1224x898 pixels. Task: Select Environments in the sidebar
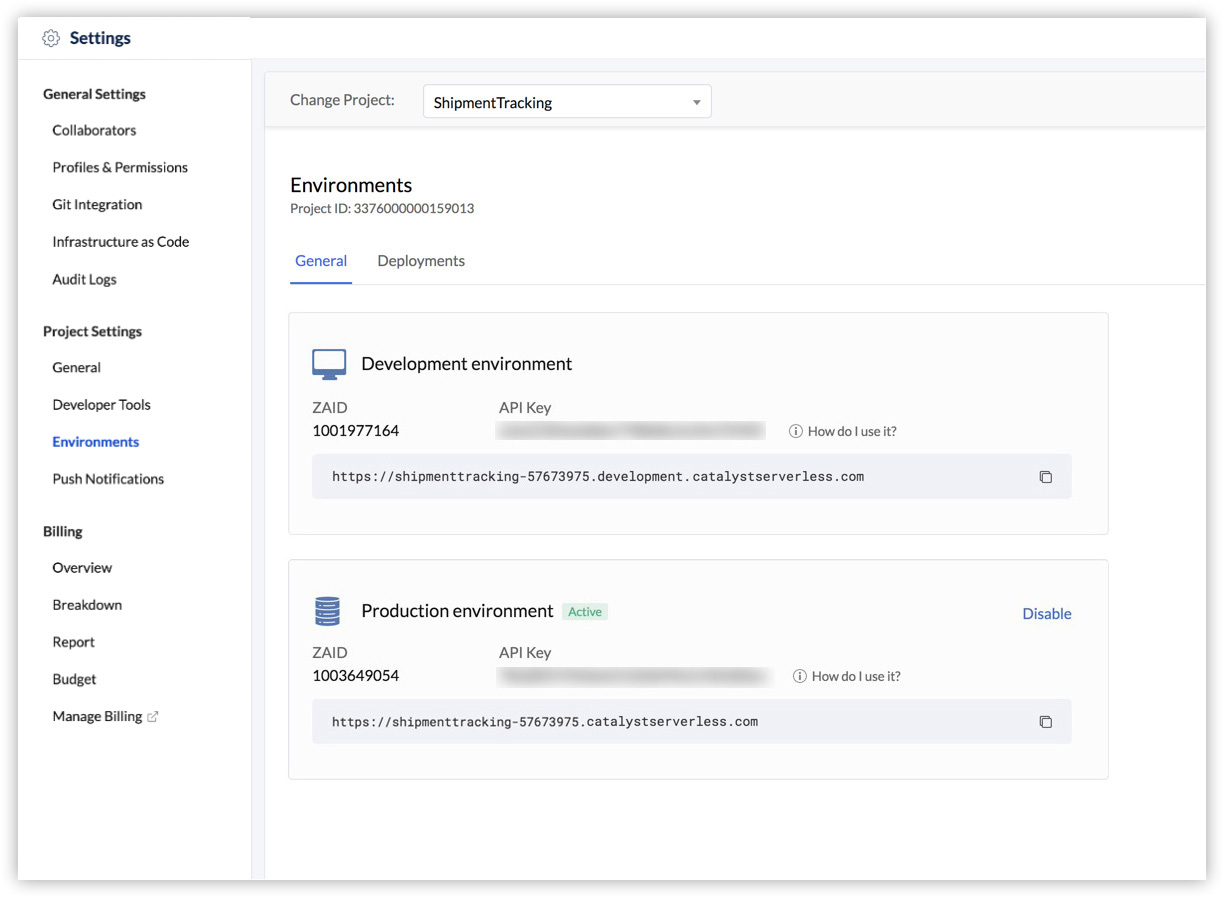[x=96, y=442]
